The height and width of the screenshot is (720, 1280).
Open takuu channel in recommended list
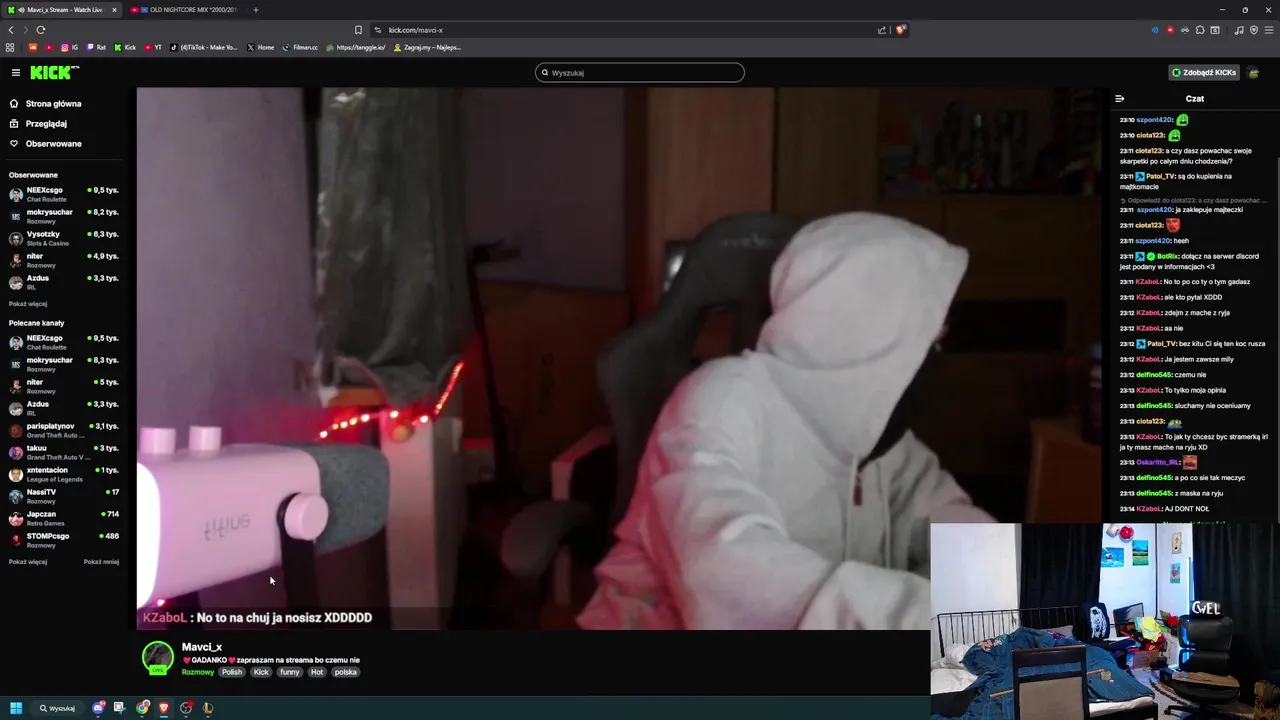point(64,452)
